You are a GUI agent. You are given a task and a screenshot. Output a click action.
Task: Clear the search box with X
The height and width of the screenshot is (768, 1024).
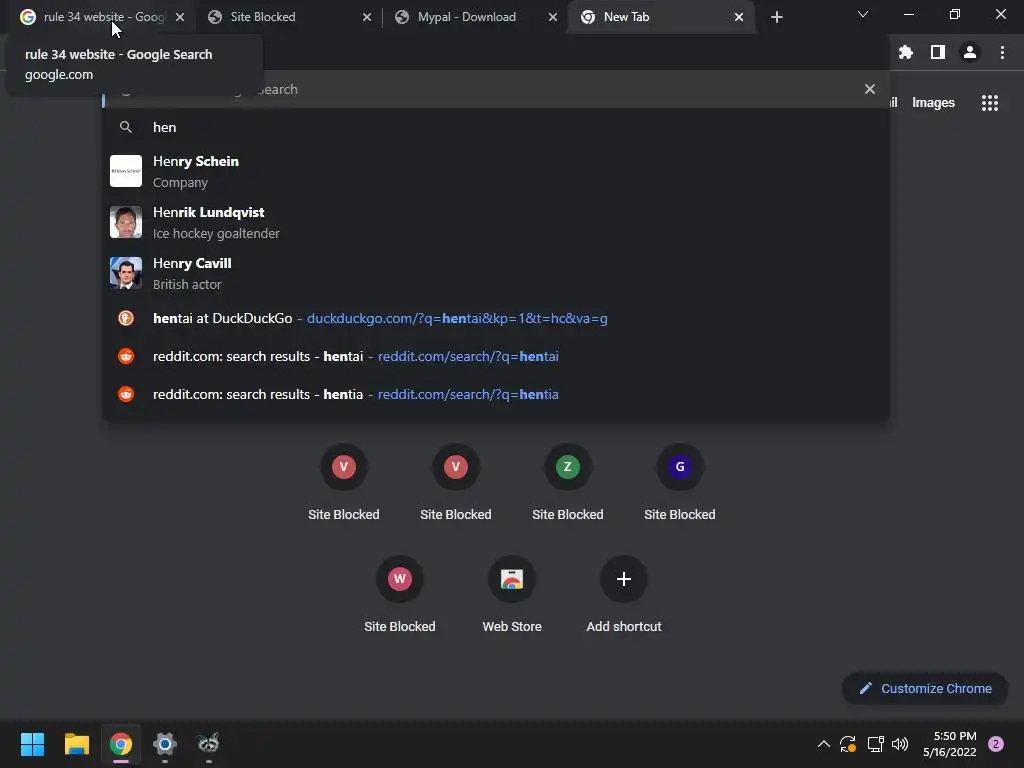click(870, 89)
